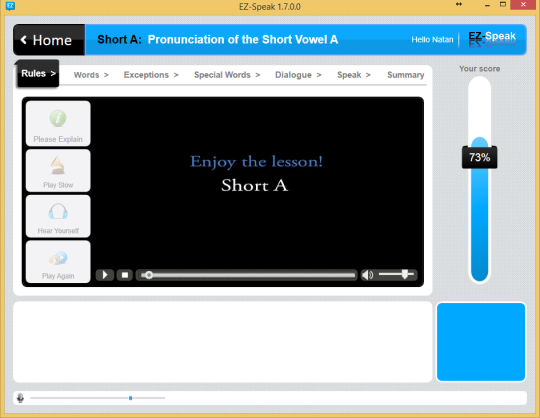Start video with the play button
This screenshot has width=540, height=418.
coord(105,275)
